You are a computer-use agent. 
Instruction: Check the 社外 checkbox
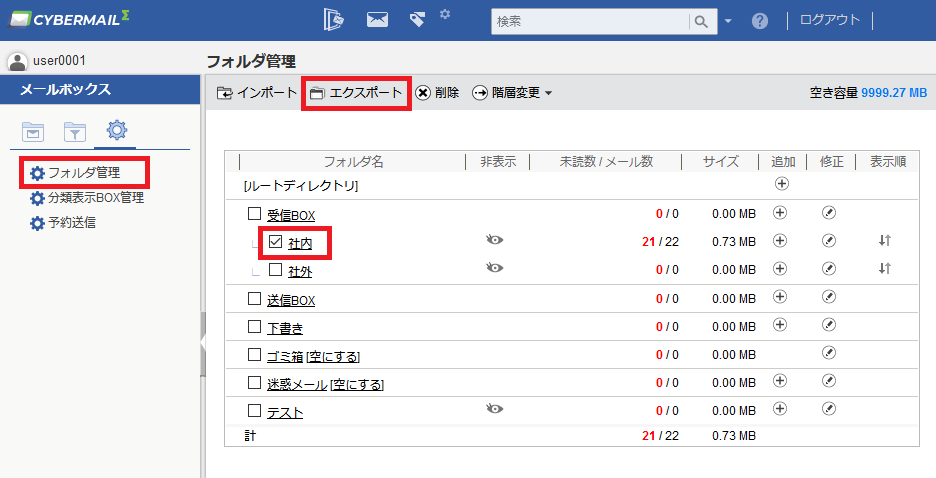275,269
